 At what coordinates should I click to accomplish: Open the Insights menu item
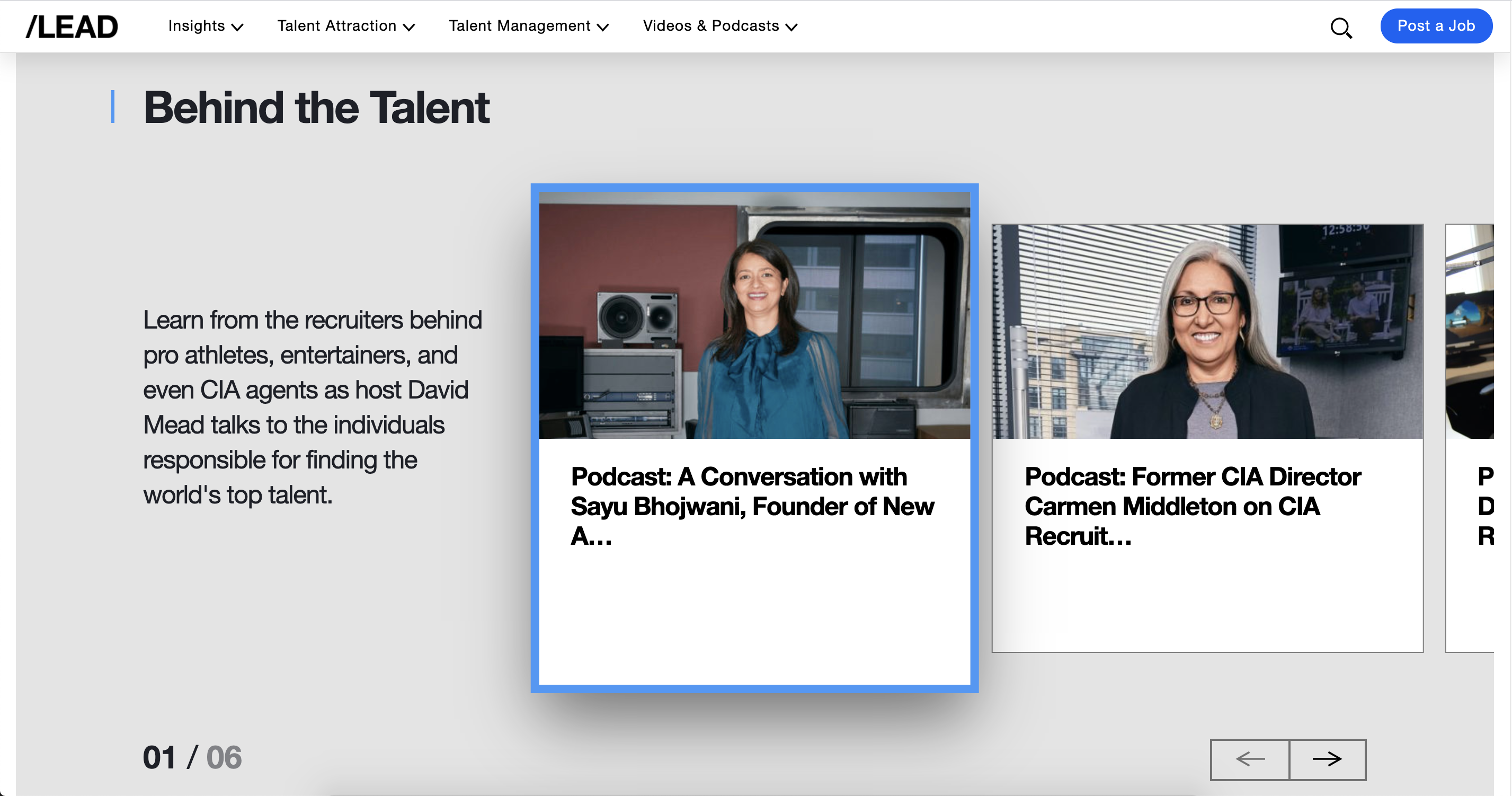(x=196, y=26)
